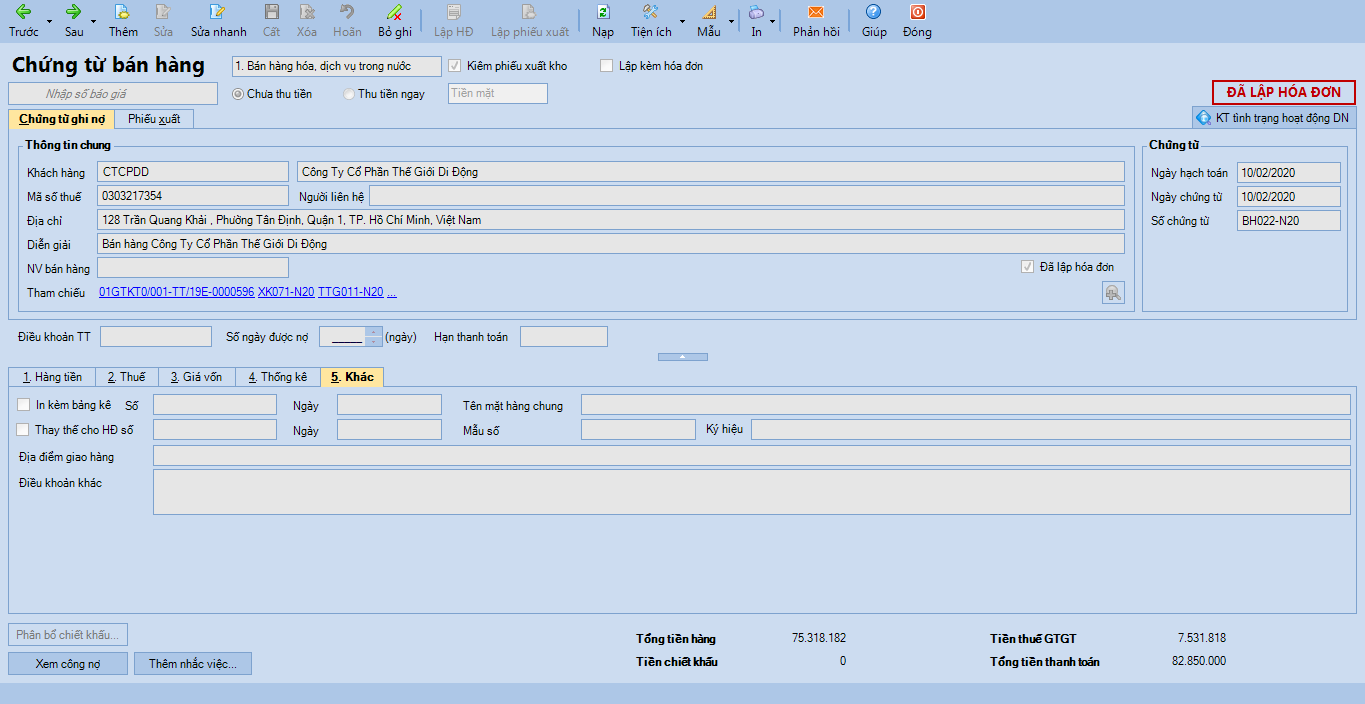Switch to the Chứng từ ghi nợ tab
The image size is (1365, 704).
pos(62,119)
